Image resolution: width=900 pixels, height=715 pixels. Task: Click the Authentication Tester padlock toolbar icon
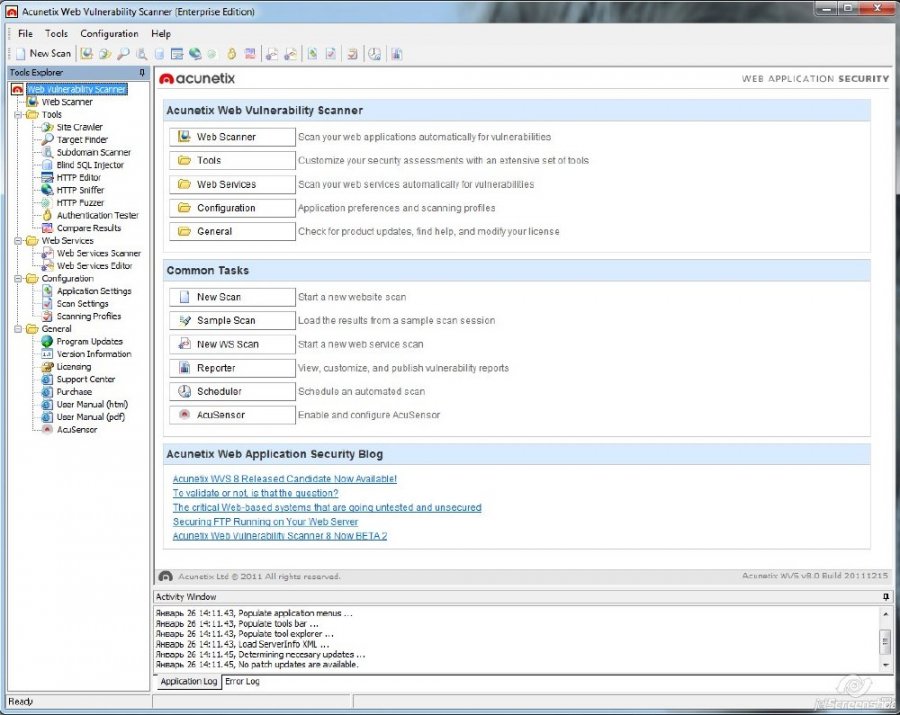(231, 54)
